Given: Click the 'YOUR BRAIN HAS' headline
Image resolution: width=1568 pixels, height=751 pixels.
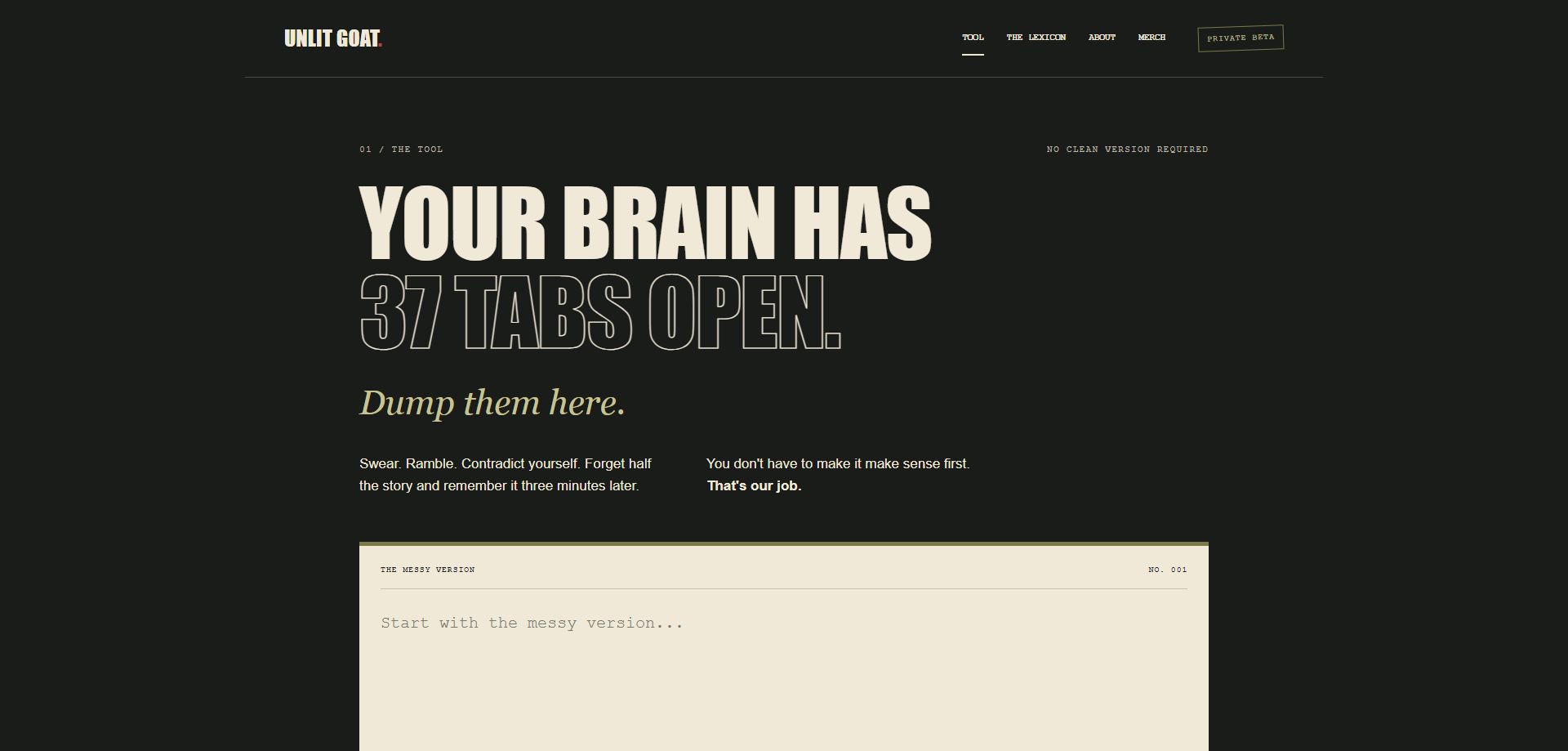Looking at the screenshot, I should click(645, 223).
